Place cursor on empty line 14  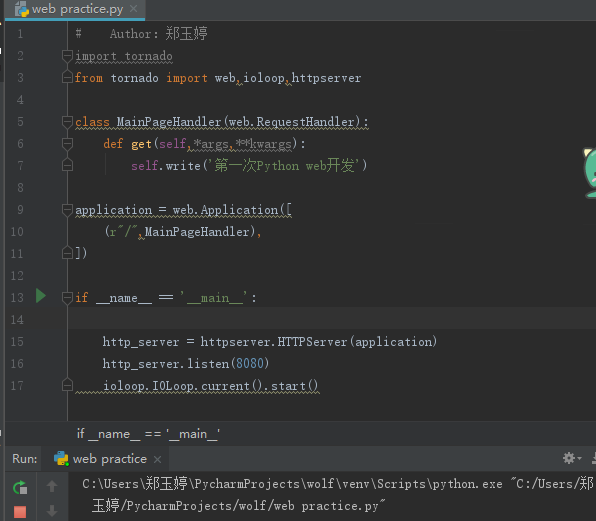pos(332,318)
